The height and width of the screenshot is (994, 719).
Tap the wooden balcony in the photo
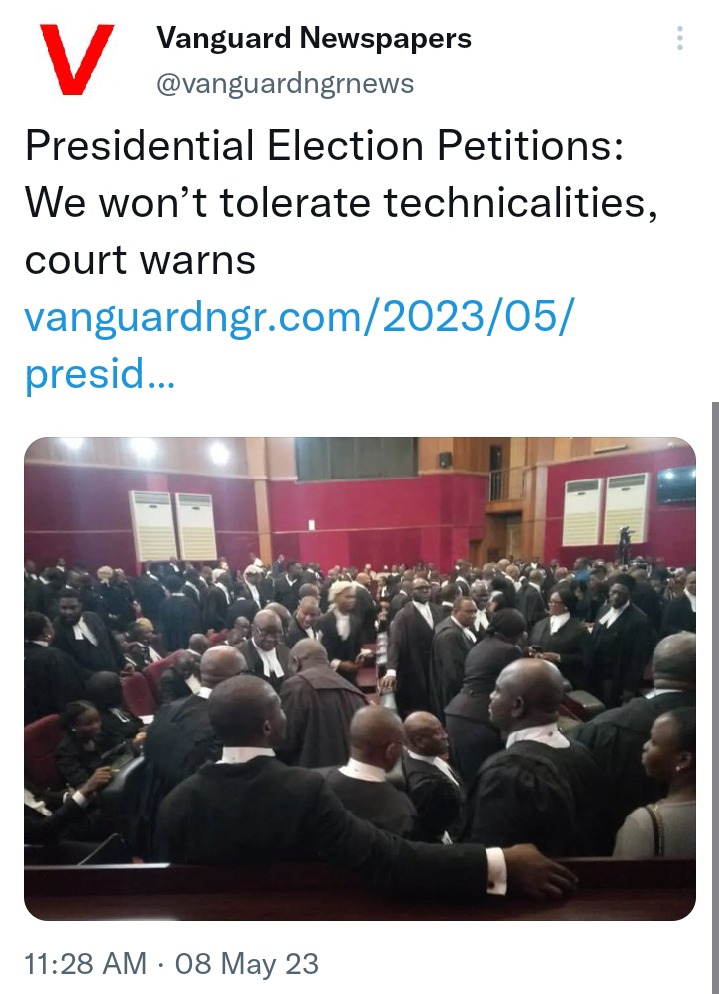coord(506,487)
